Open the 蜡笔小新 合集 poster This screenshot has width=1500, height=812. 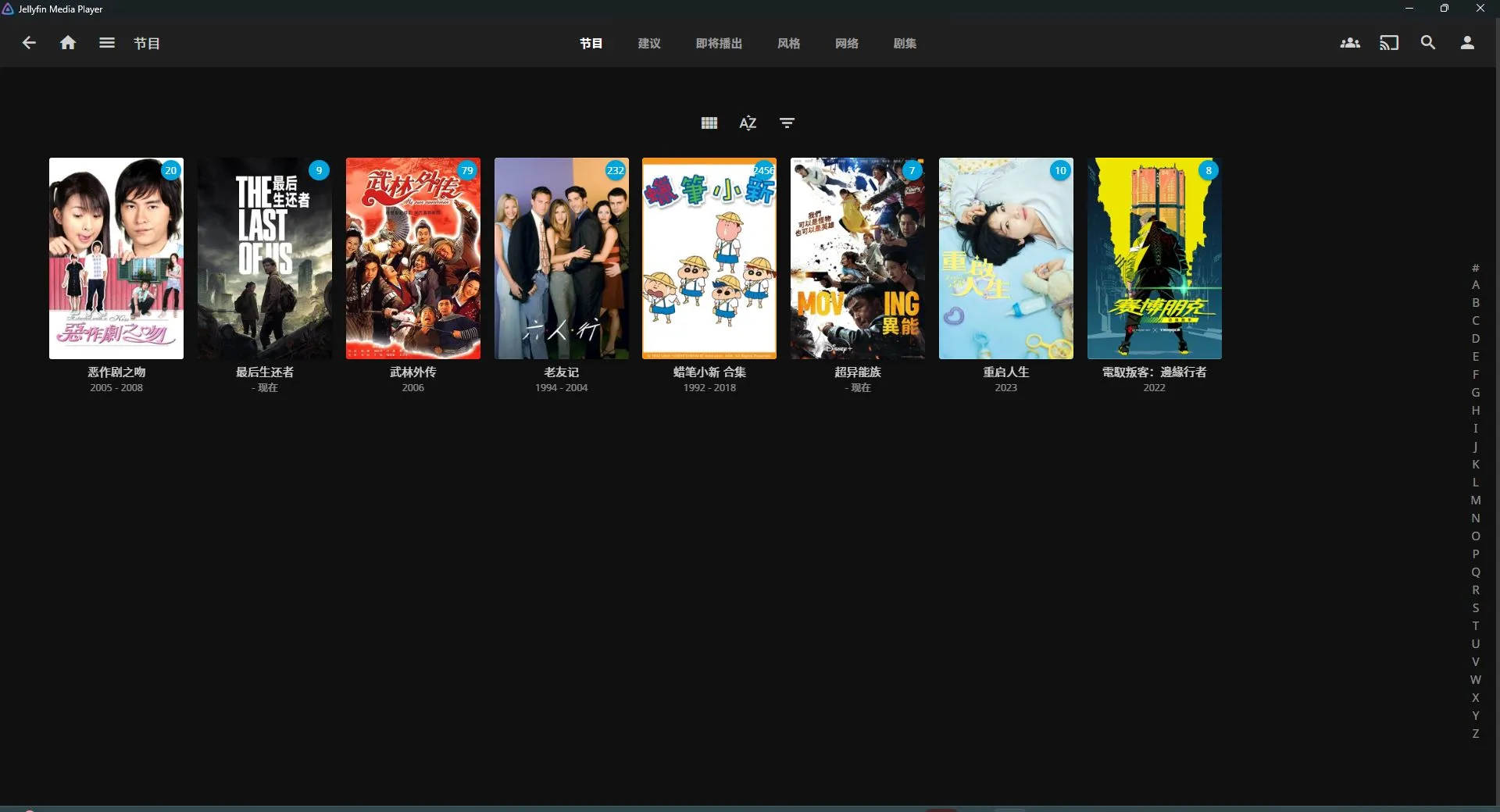(x=709, y=258)
